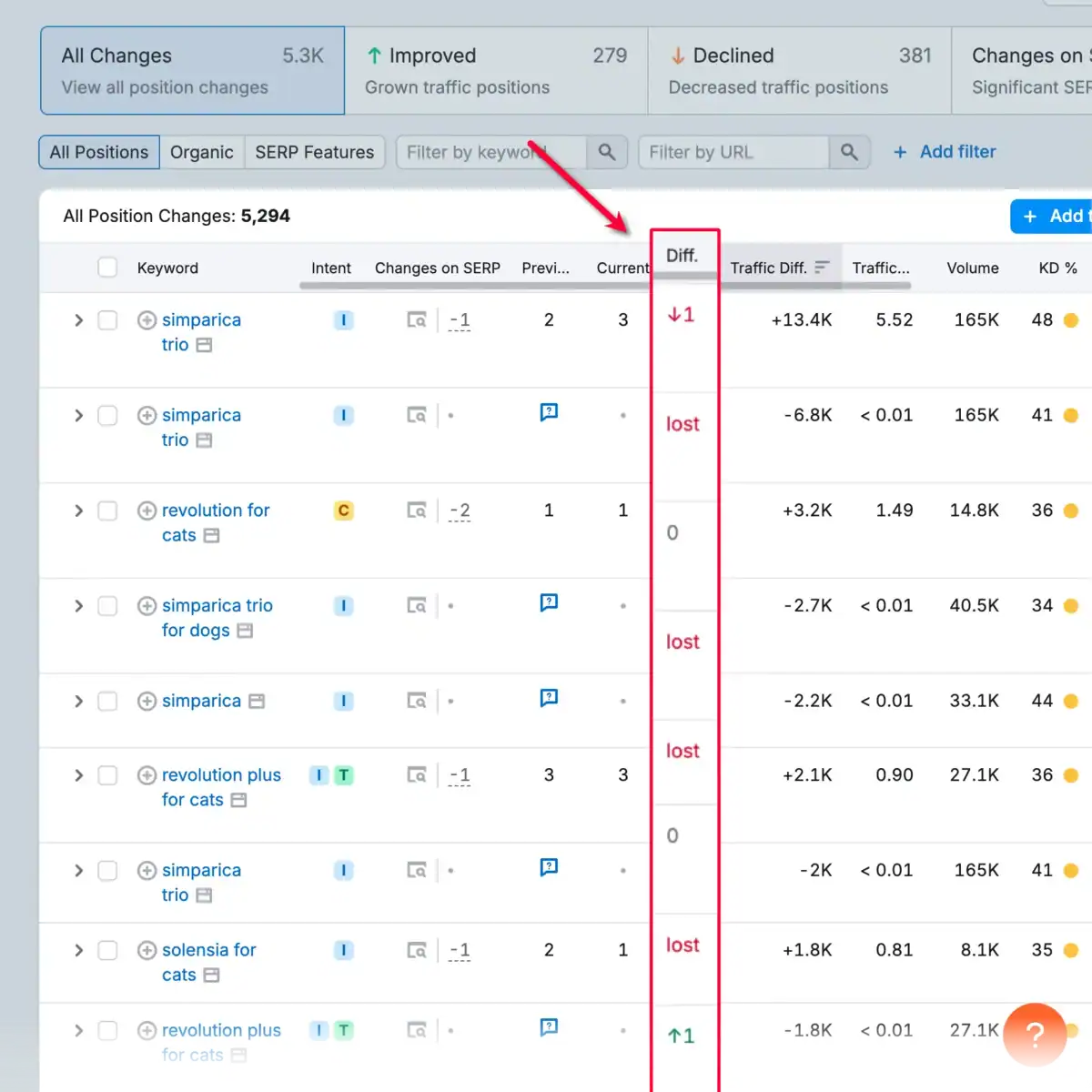The width and height of the screenshot is (1092, 1092).
Task: Click the keyword search magnifier icon
Action: point(606,152)
